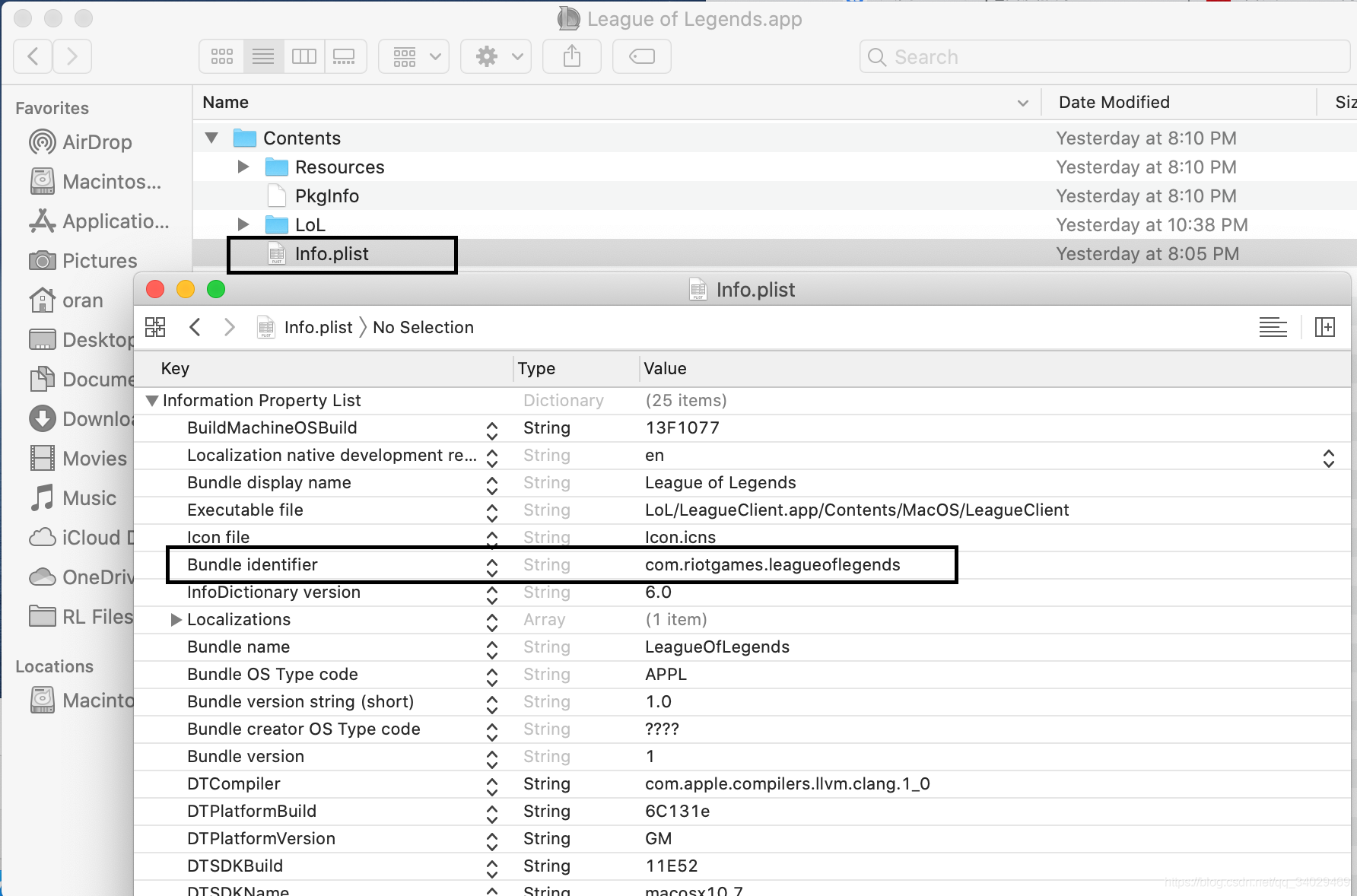Select the League of Legends display name value
Image resolution: width=1357 pixels, height=896 pixels.
click(x=720, y=482)
